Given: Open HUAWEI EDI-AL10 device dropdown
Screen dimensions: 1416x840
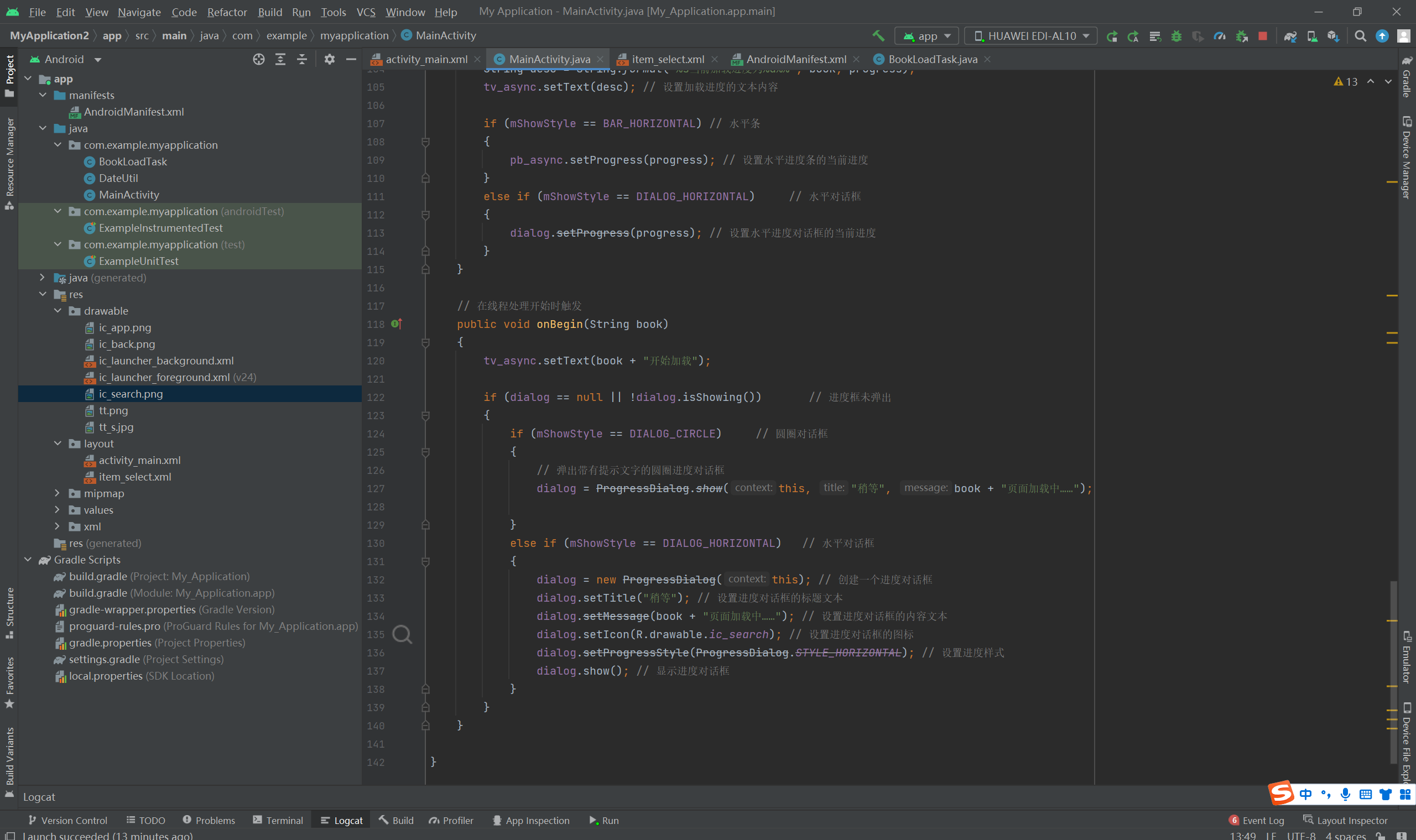Looking at the screenshot, I should pos(1030,36).
